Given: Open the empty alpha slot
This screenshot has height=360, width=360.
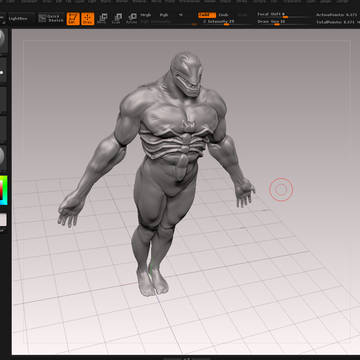Looking at the screenshot, I should pos(3,100).
